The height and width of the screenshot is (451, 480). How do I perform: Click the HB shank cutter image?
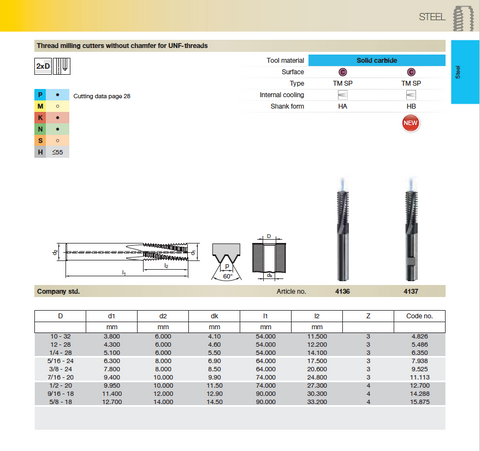click(x=411, y=230)
